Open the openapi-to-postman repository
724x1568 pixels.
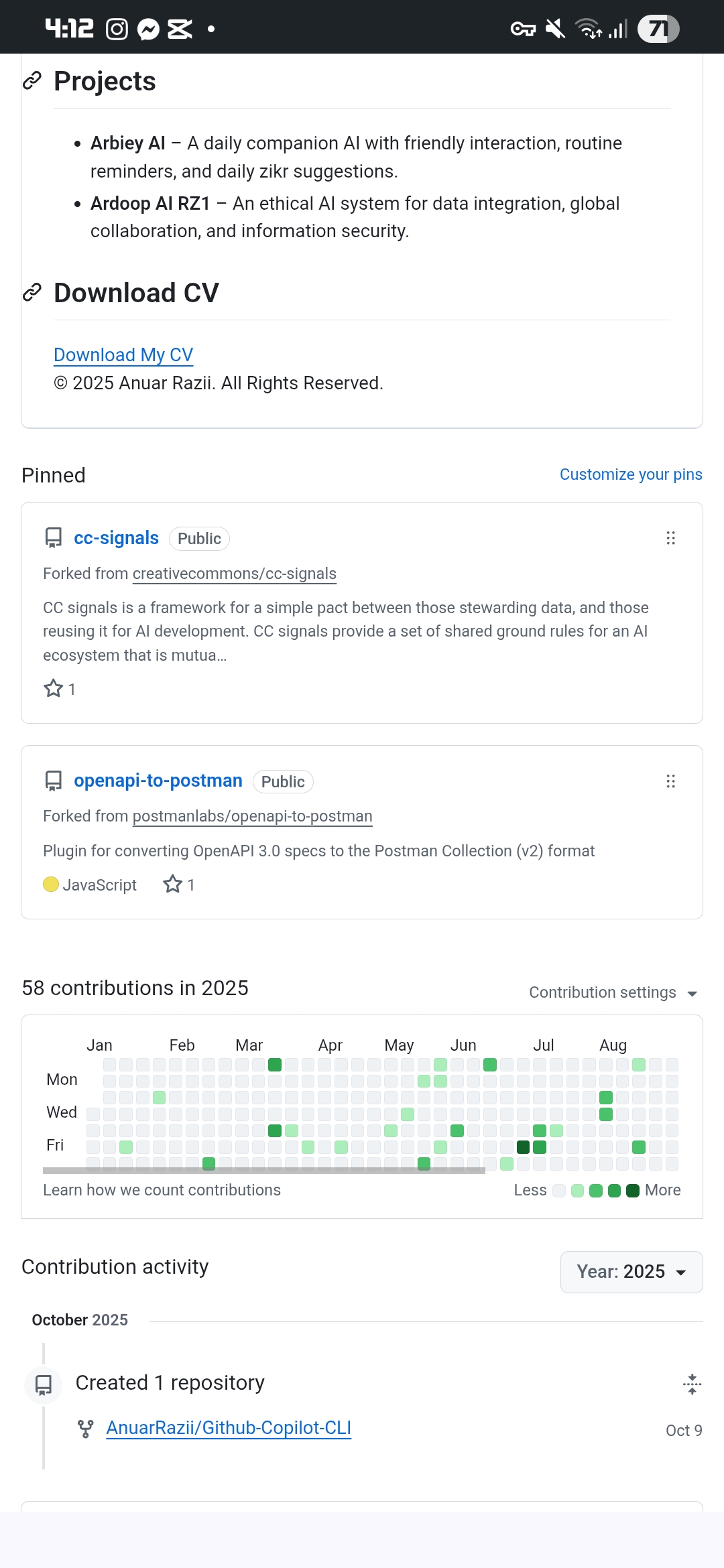[x=158, y=781]
